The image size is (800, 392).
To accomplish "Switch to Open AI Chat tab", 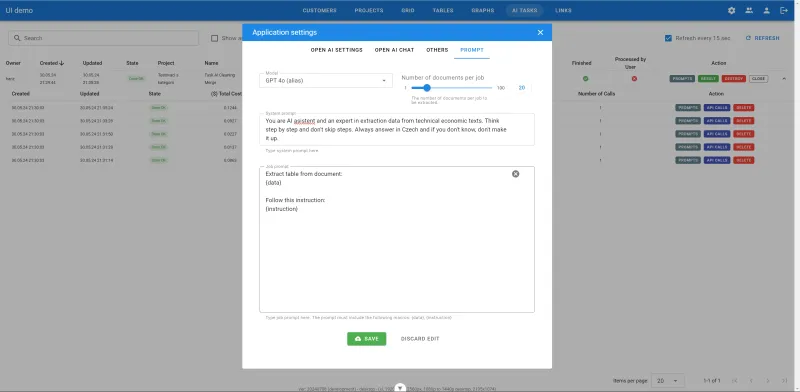I will point(394,50).
